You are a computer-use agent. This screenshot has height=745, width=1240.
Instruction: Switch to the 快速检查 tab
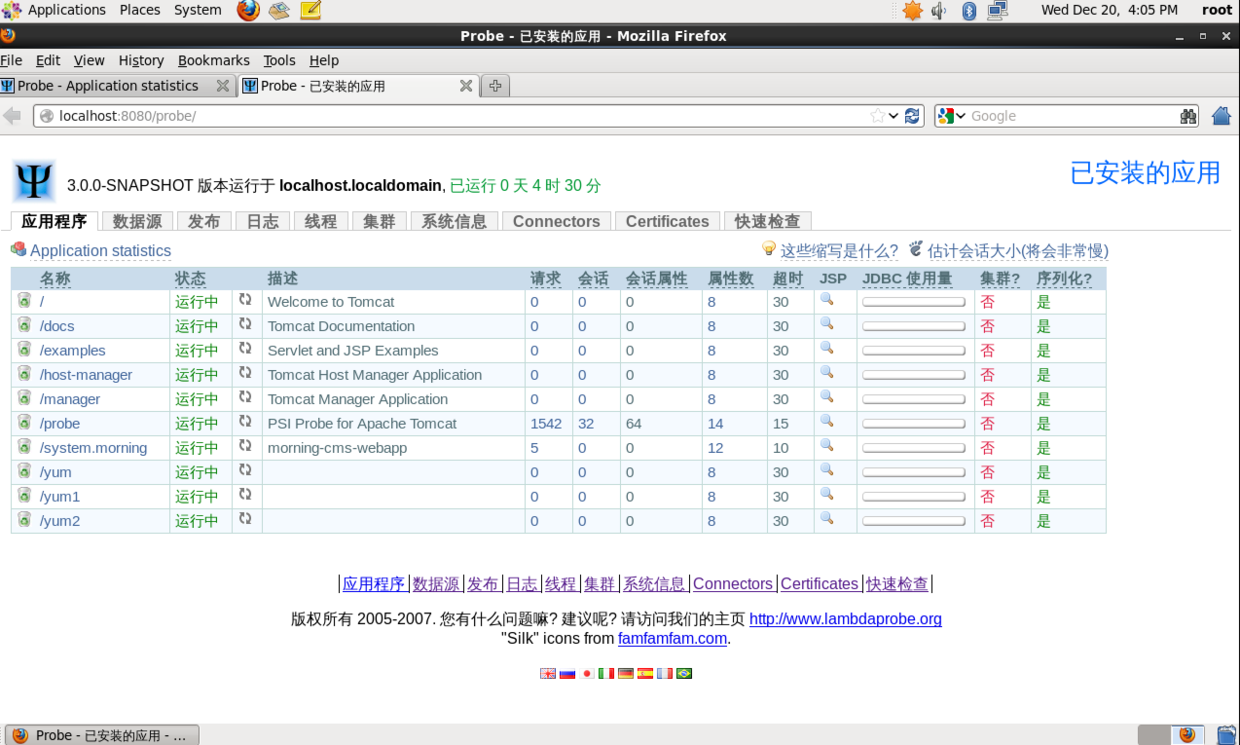(767, 221)
